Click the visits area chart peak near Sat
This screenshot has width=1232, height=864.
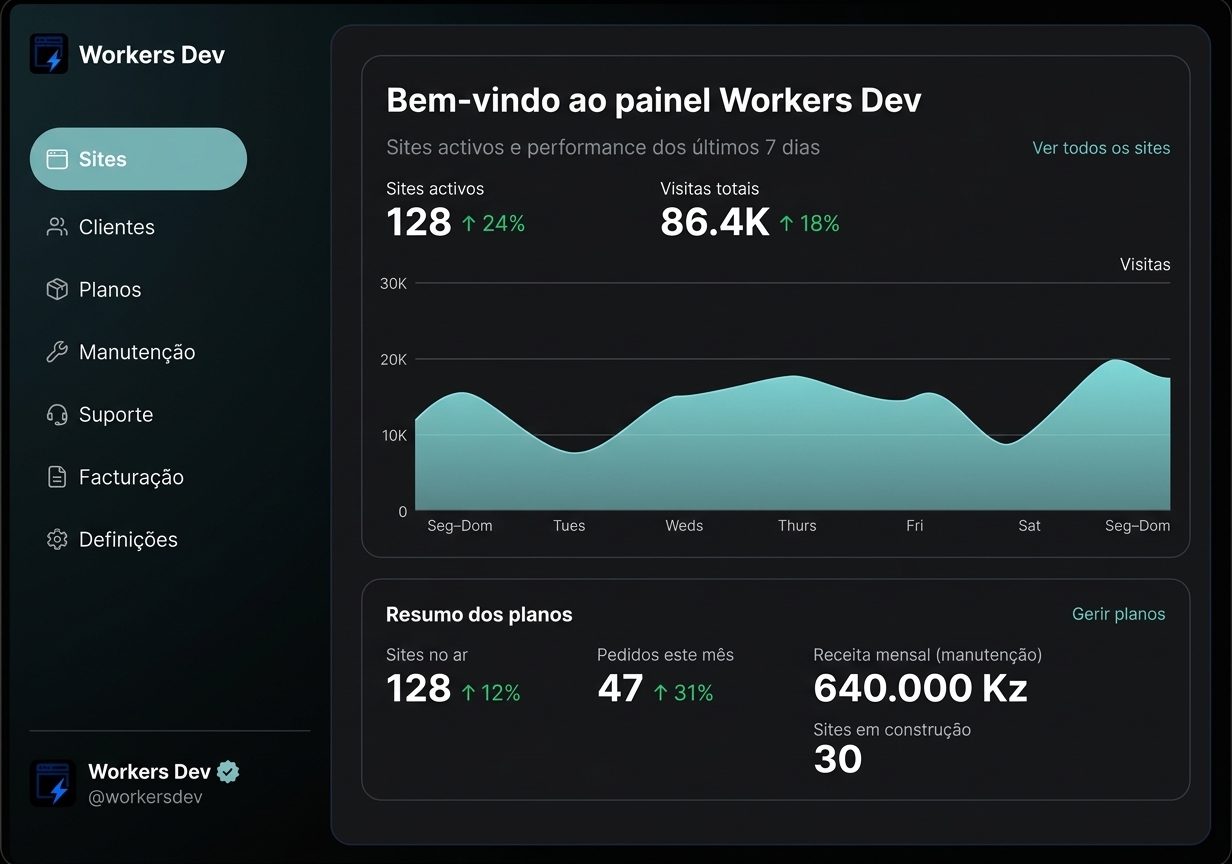click(x=1114, y=362)
